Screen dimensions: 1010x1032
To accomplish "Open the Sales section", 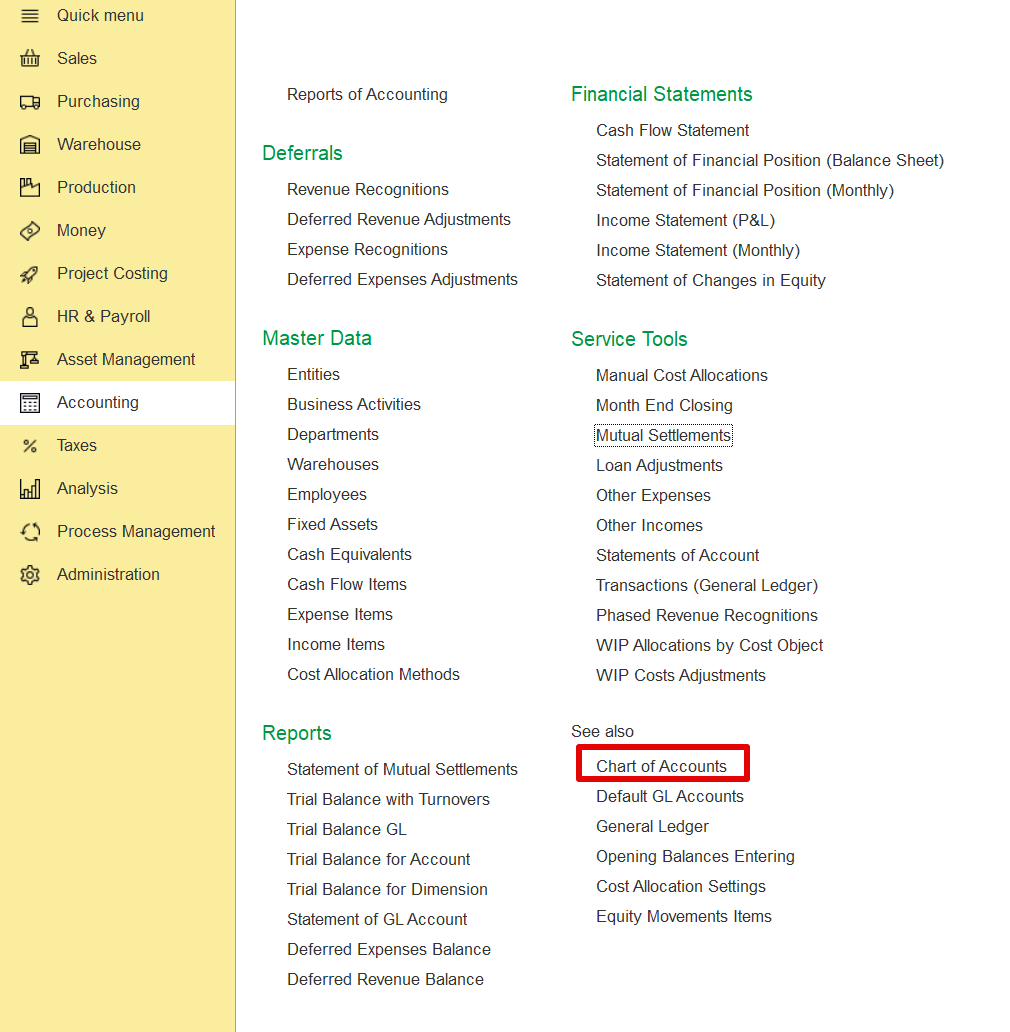I will coord(77,59).
